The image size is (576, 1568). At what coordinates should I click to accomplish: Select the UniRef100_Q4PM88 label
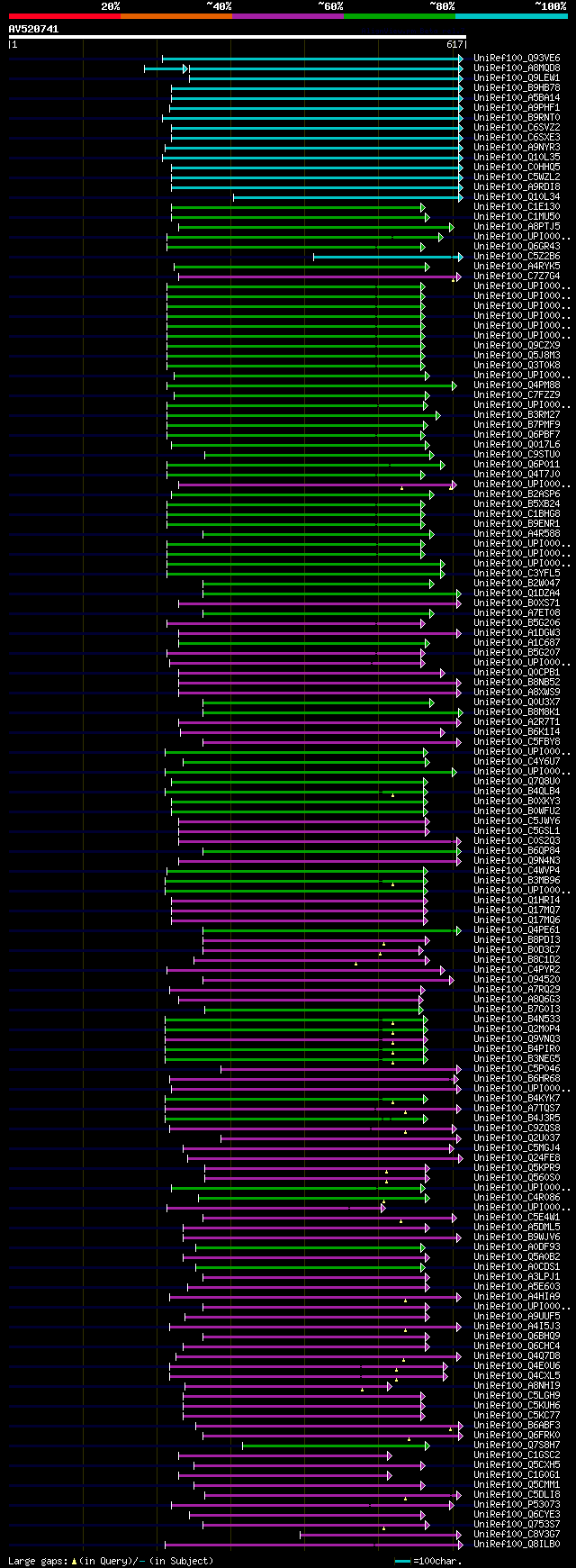[x=517, y=385]
